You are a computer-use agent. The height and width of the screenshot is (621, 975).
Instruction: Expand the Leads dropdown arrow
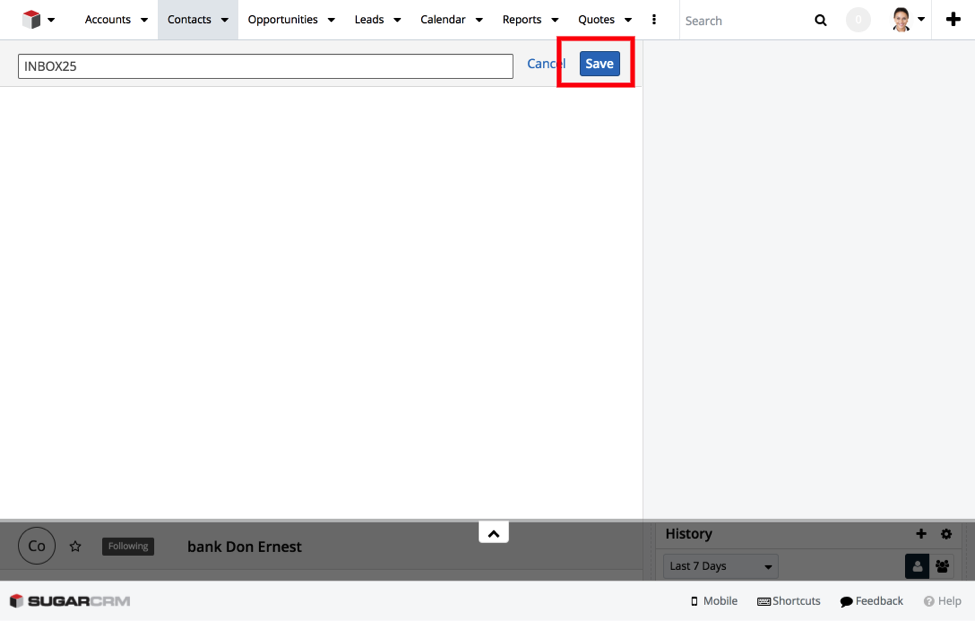tap(397, 20)
